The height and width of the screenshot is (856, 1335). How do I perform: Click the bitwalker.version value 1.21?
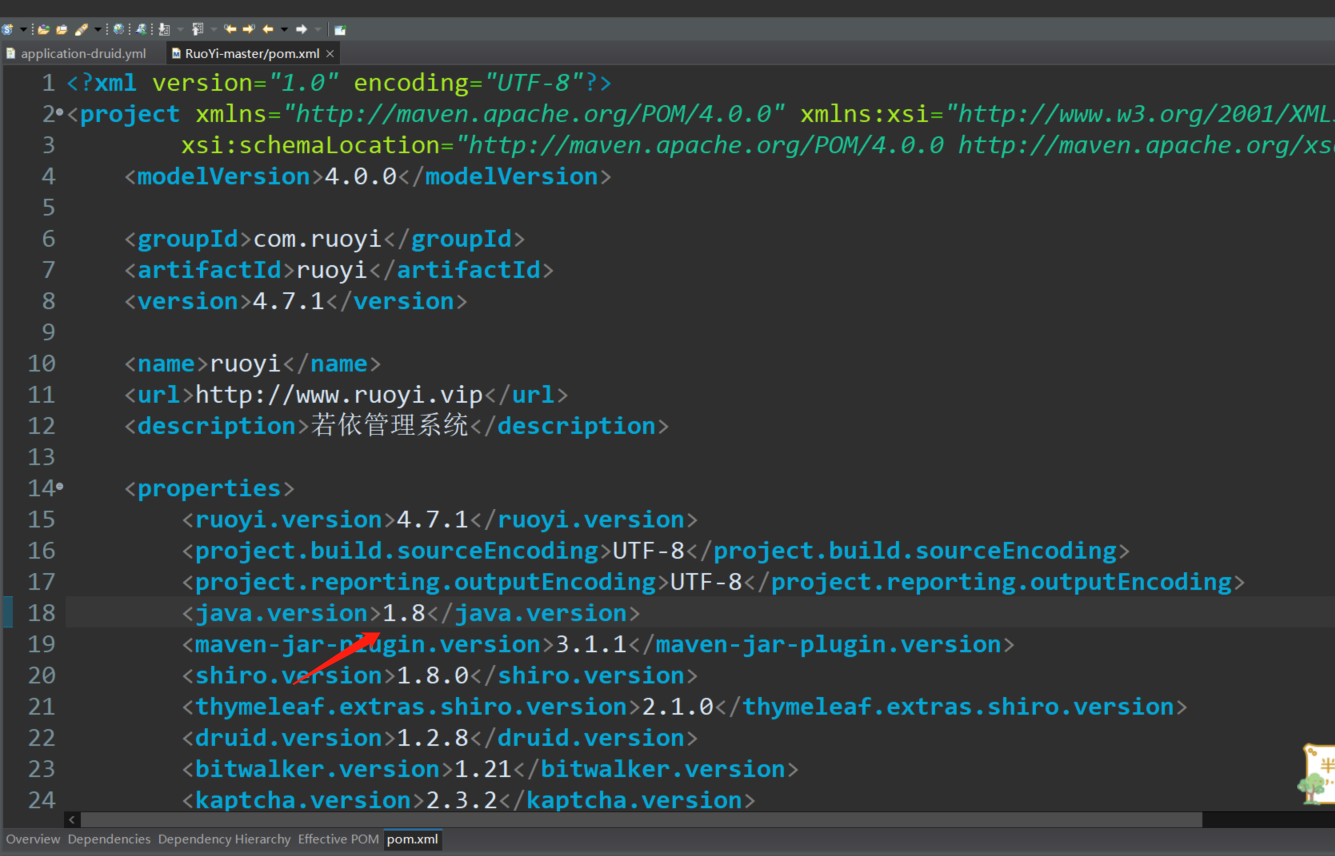[x=483, y=768]
